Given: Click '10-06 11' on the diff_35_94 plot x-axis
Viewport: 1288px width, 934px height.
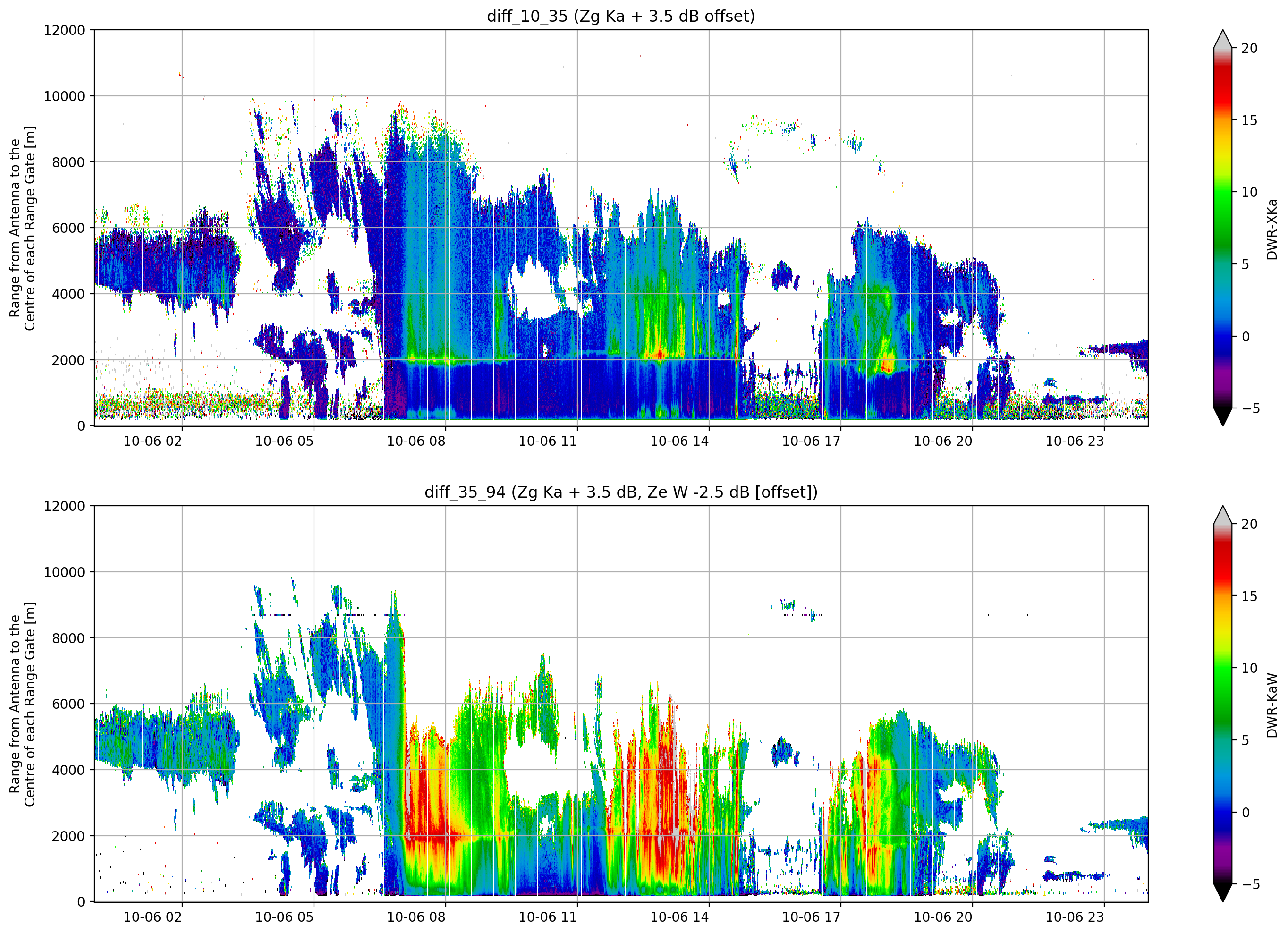Looking at the screenshot, I should [548, 917].
